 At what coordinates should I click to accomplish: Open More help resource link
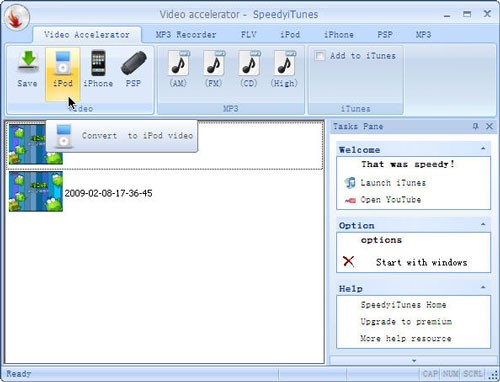406,338
